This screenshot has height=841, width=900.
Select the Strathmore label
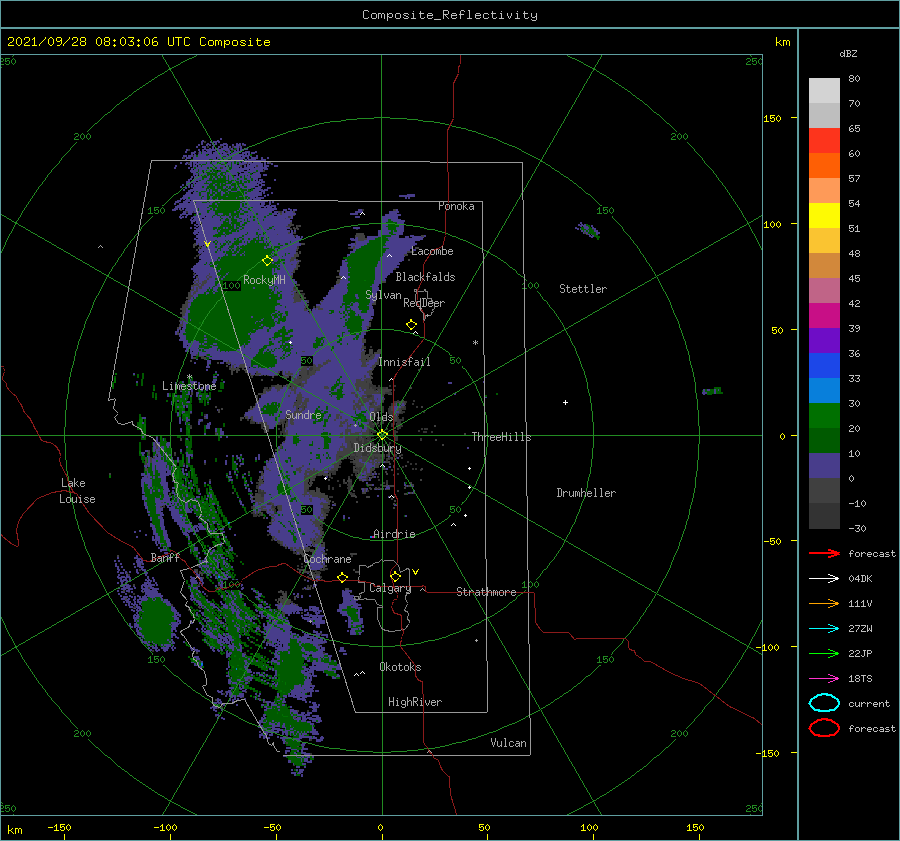486,592
